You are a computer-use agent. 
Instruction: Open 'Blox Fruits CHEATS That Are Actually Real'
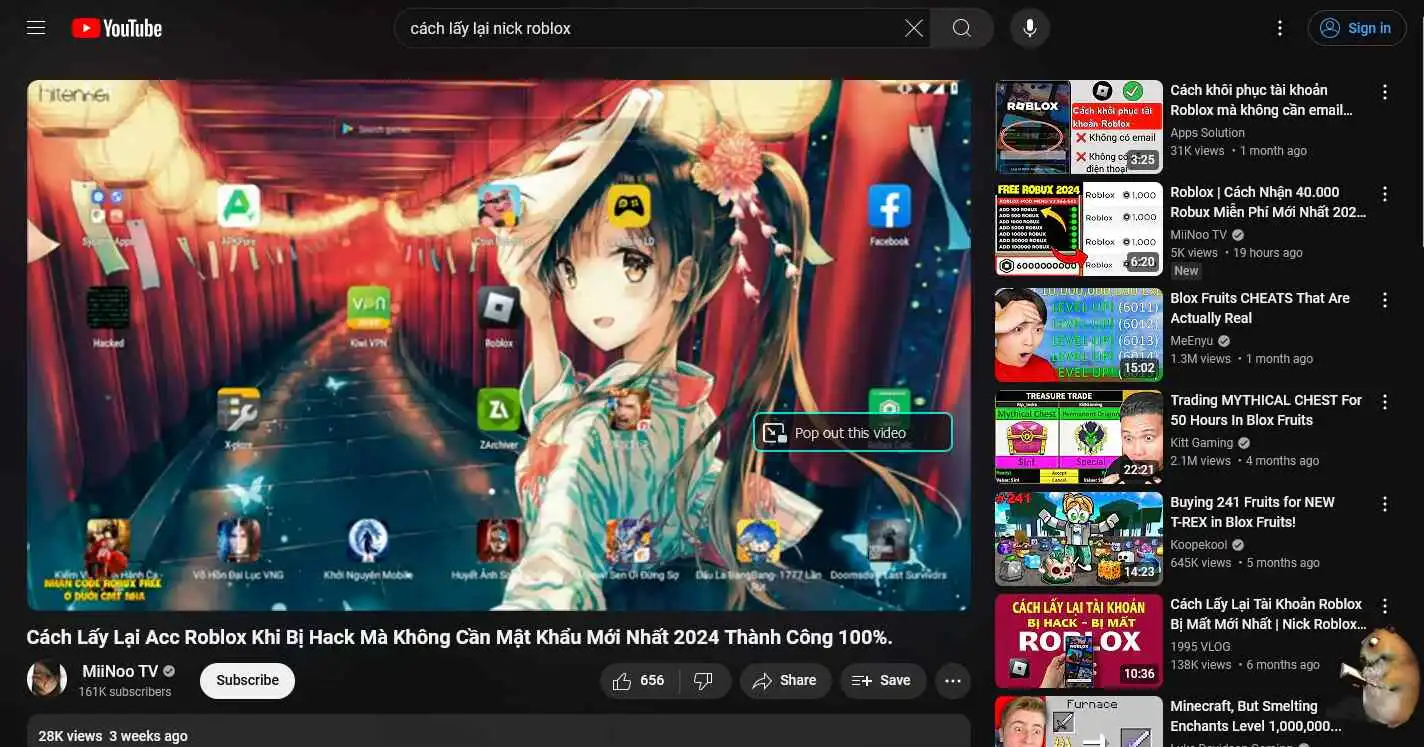[1260, 308]
